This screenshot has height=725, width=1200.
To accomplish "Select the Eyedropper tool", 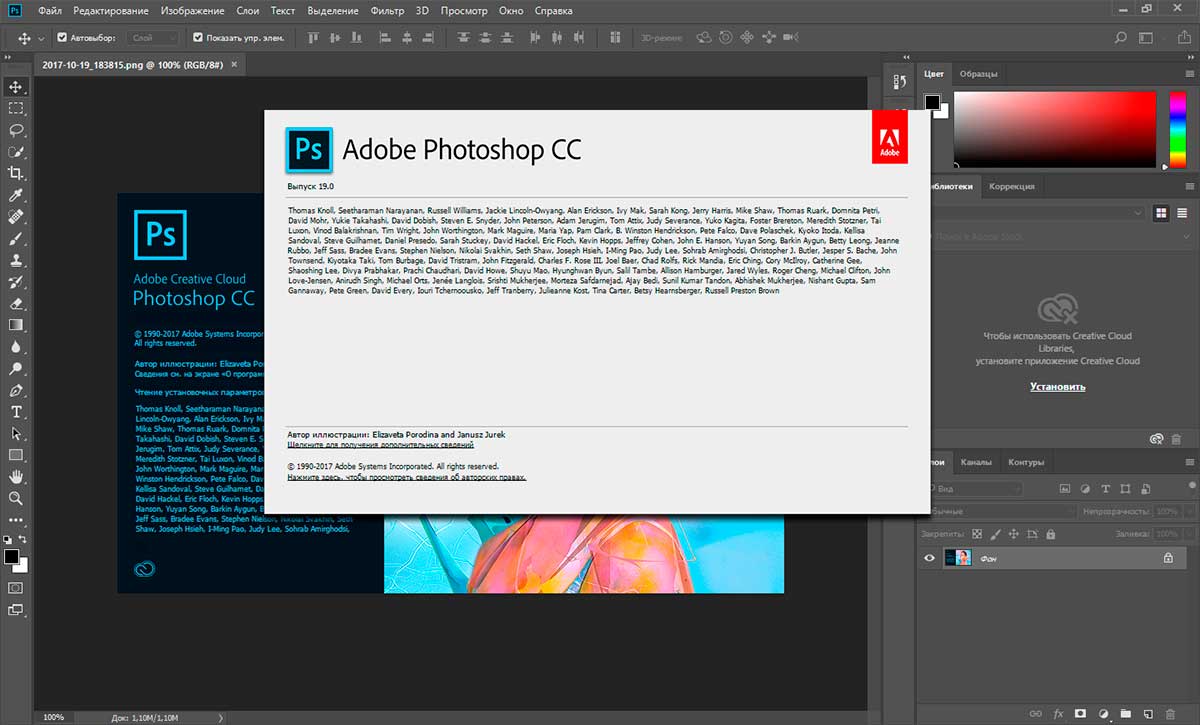I will [x=16, y=195].
